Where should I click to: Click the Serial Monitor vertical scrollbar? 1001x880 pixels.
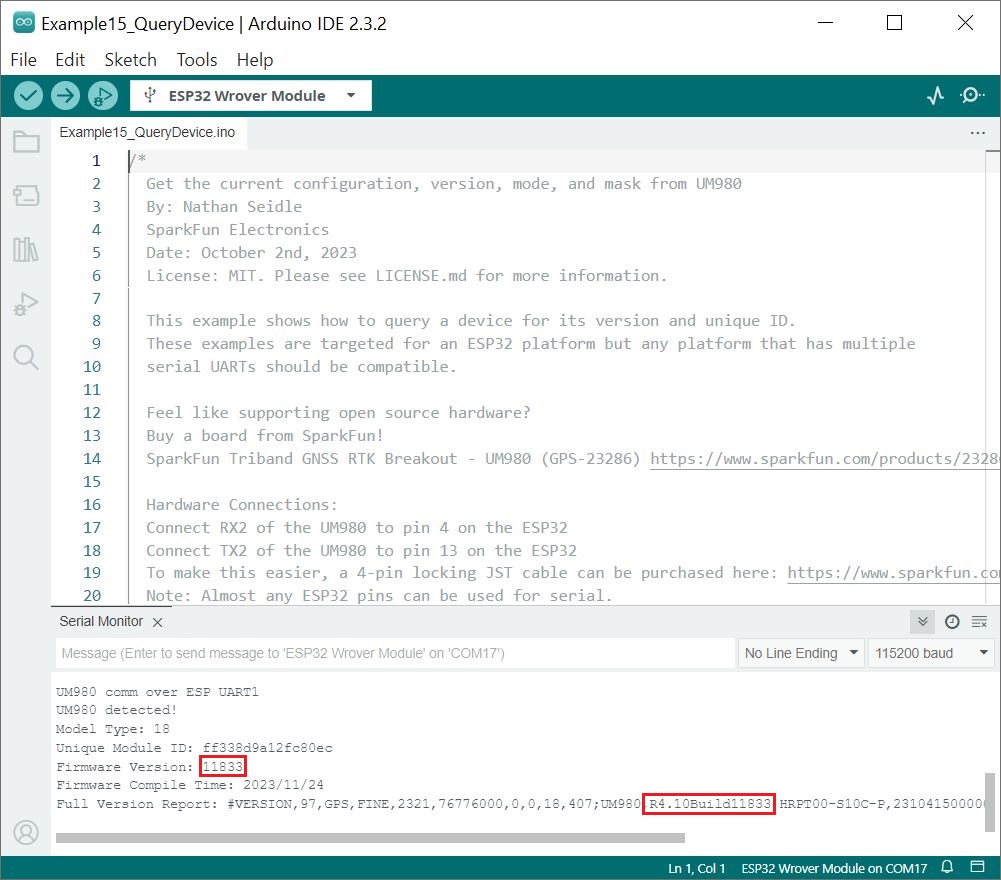tap(990, 802)
